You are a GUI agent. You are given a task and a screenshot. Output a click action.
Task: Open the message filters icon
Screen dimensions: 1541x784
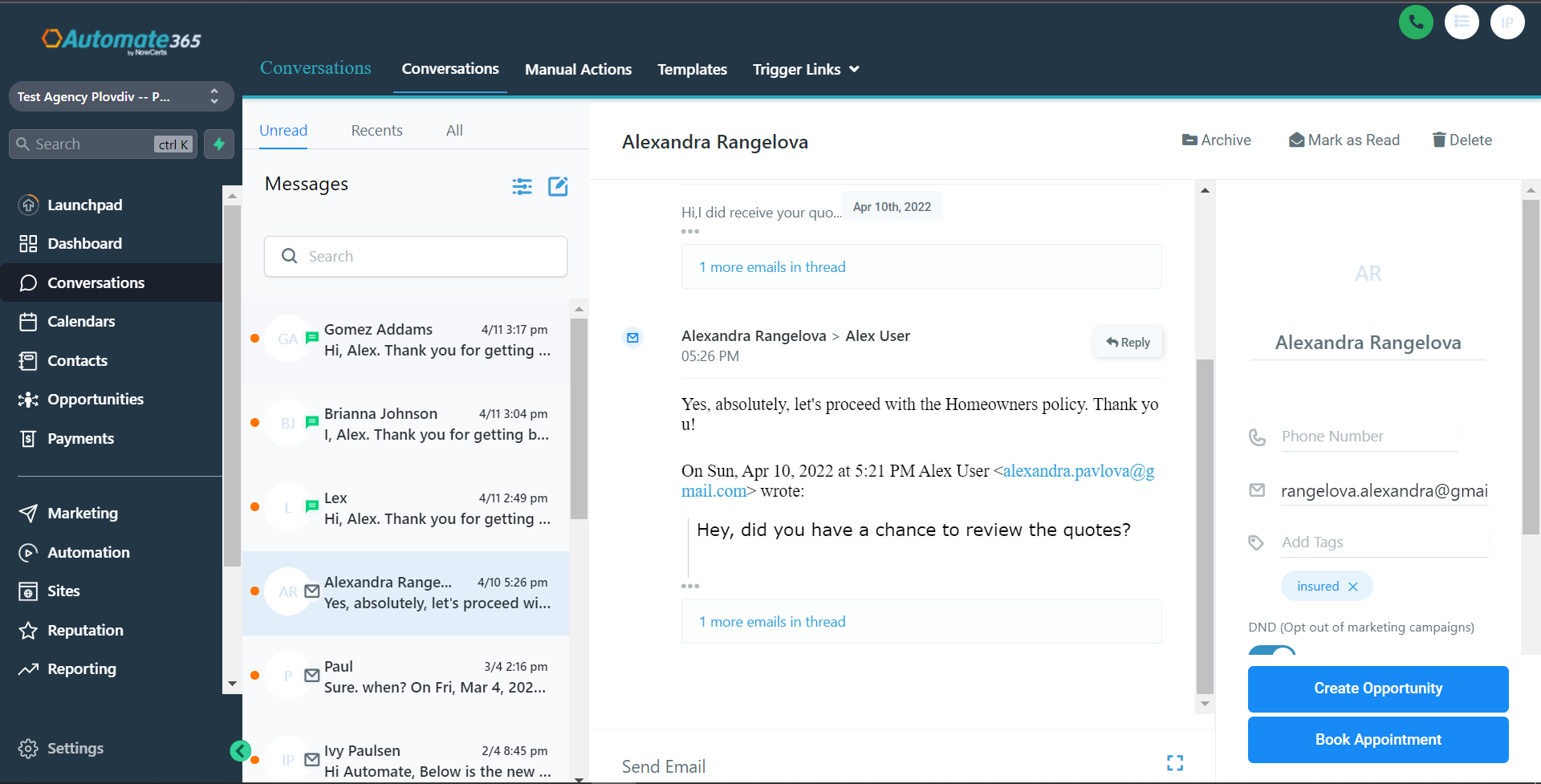click(x=522, y=185)
